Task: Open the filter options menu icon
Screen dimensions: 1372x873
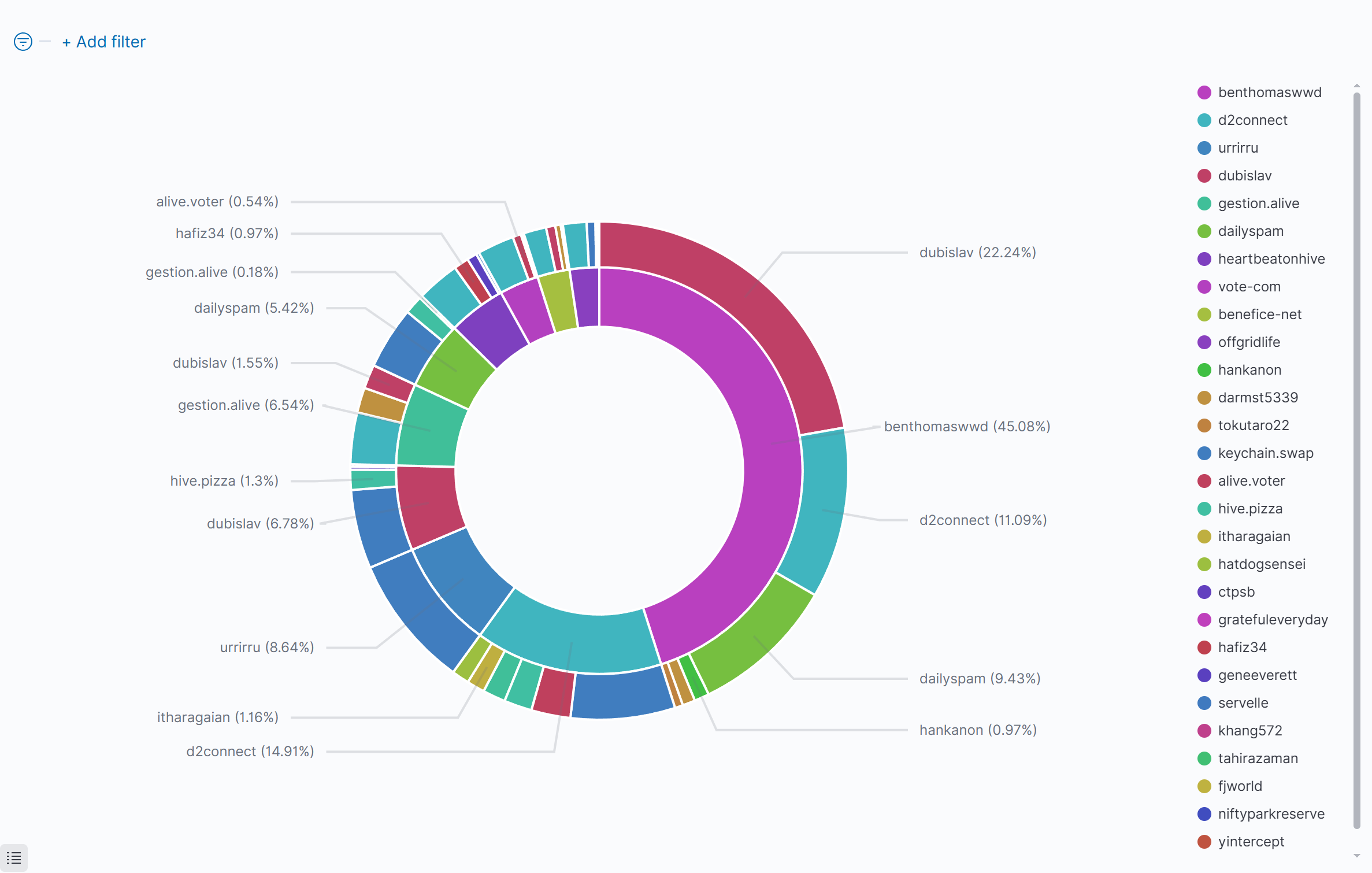Action: [x=23, y=42]
